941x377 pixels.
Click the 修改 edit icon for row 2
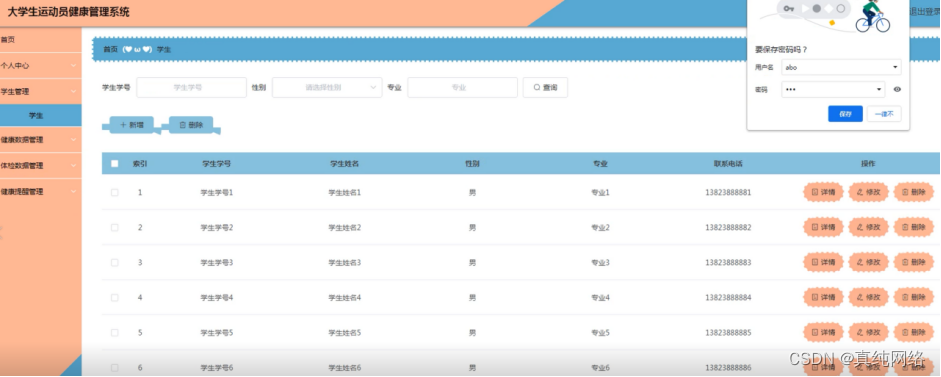(x=868, y=228)
